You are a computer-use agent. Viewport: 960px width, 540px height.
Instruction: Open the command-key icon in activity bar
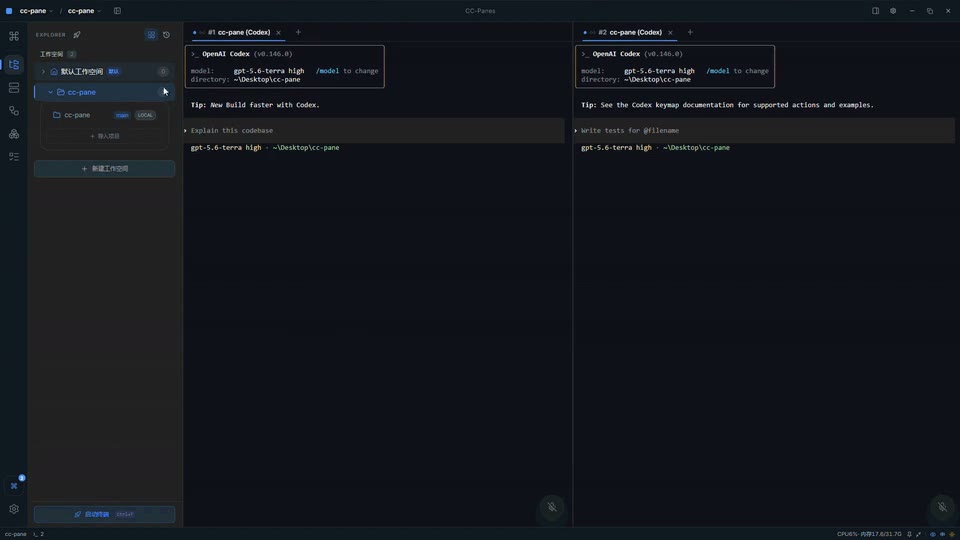[x=13, y=36]
